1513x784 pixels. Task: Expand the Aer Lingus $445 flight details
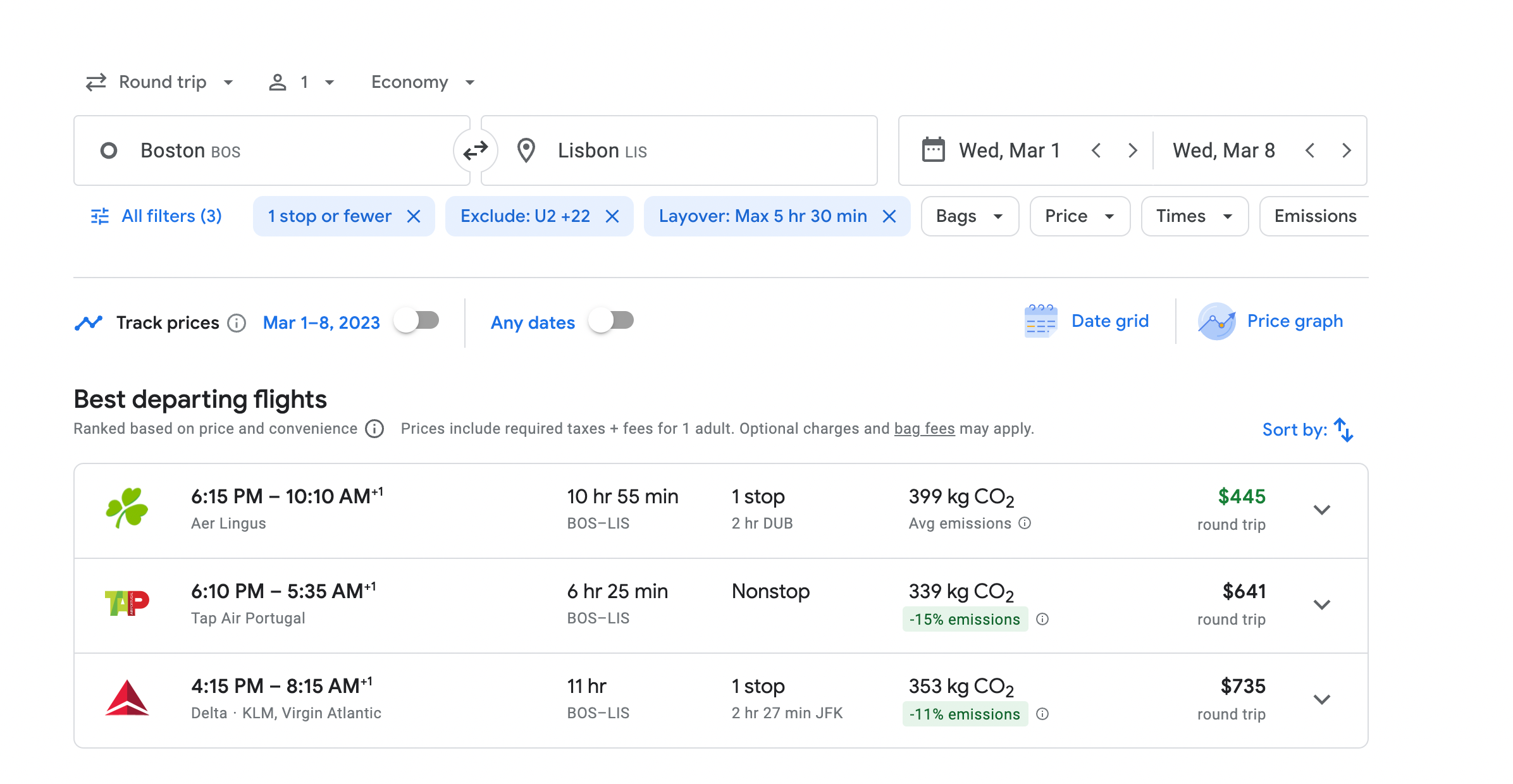1321,510
